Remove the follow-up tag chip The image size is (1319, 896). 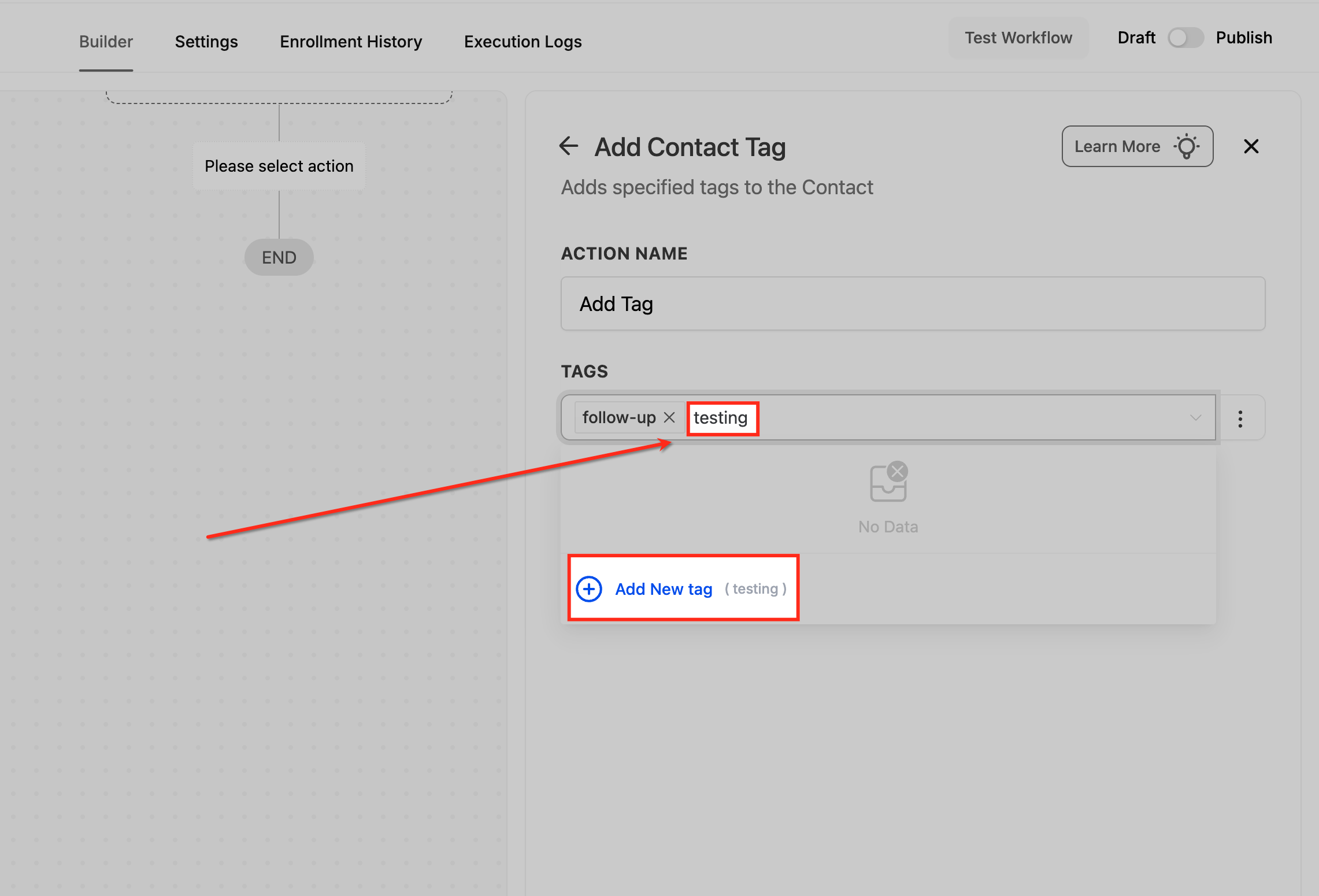[x=669, y=417]
